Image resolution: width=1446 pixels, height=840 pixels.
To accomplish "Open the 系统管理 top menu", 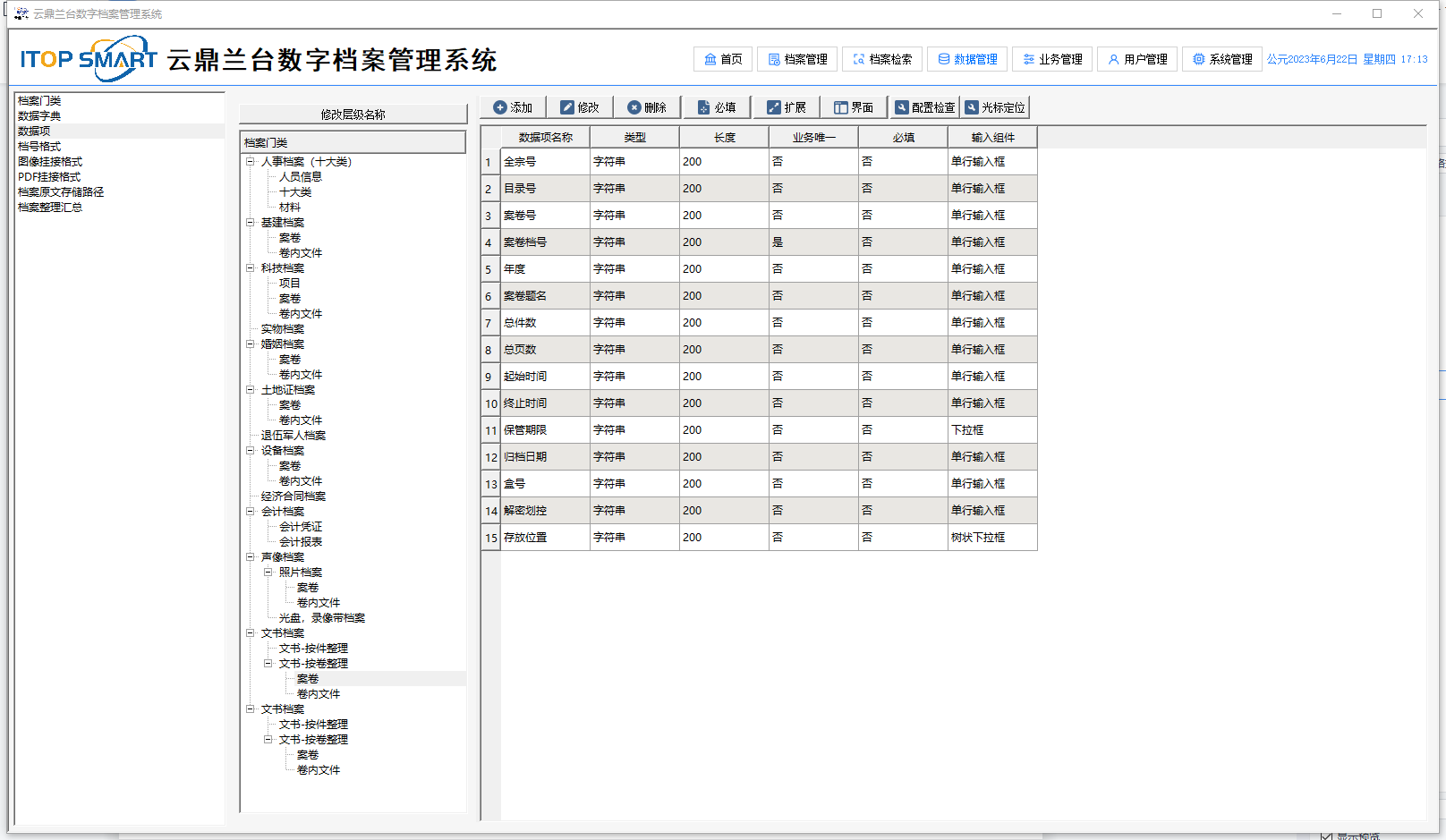I will pyautogui.click(x=1222, y=59).
